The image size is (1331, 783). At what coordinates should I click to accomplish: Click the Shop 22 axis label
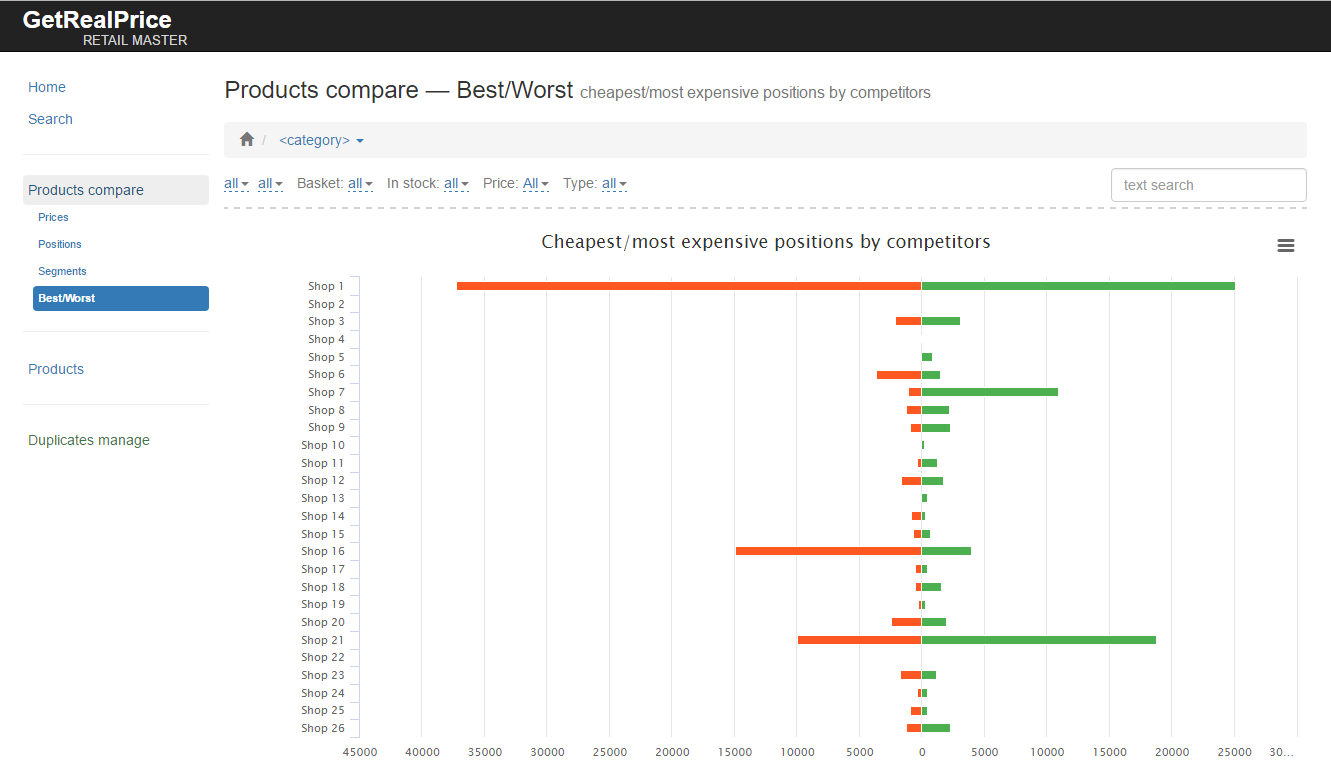tap(323, 657)
